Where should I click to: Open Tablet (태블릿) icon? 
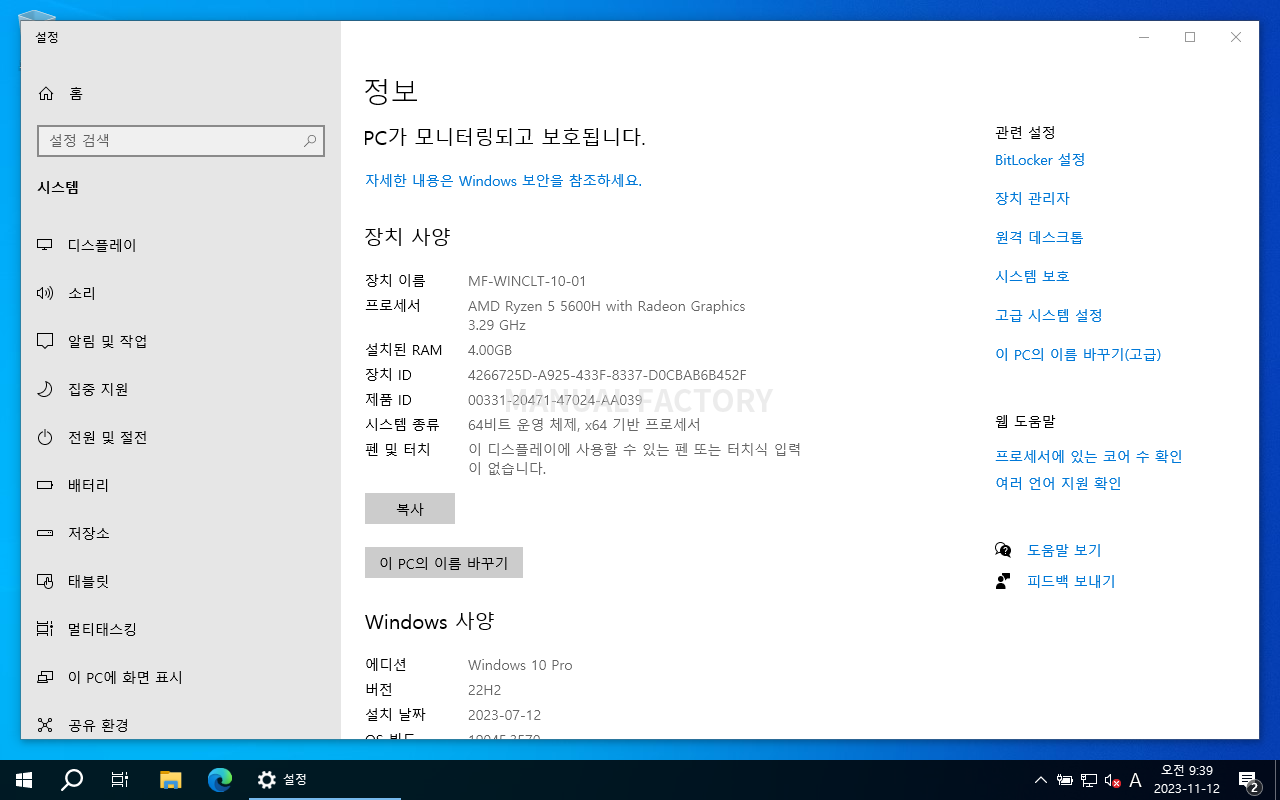tap(45, 581)
